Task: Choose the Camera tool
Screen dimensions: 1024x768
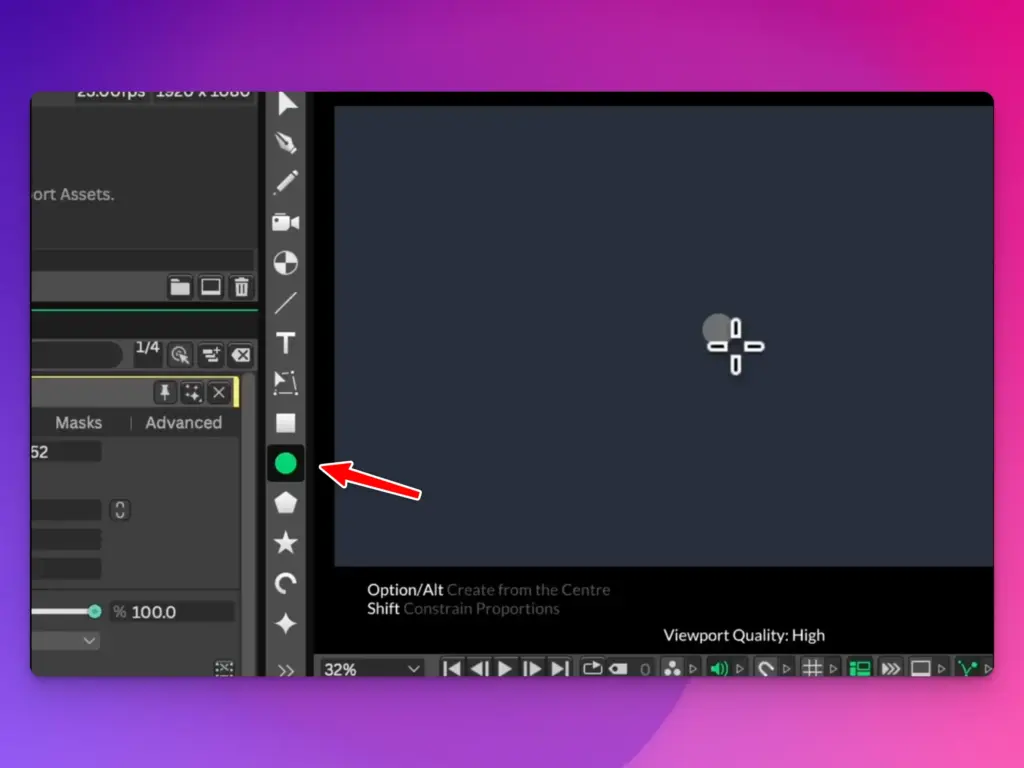Action: [x=285, y=223]
